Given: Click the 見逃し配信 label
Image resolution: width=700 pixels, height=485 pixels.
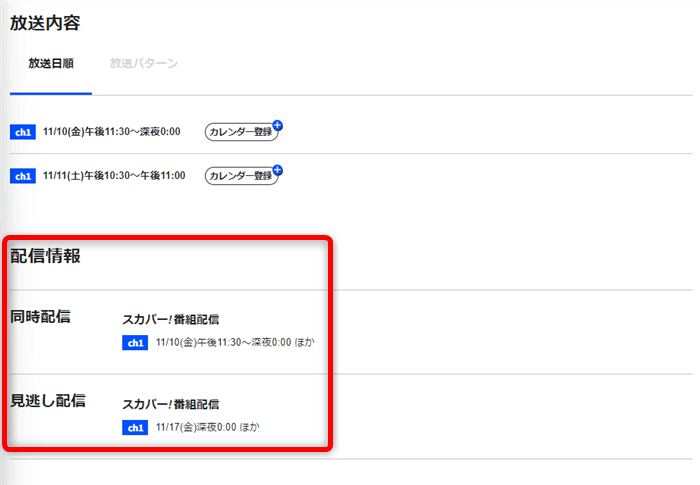Looking at the screenshot, I should pyautogui.click(x=48, y=401).
